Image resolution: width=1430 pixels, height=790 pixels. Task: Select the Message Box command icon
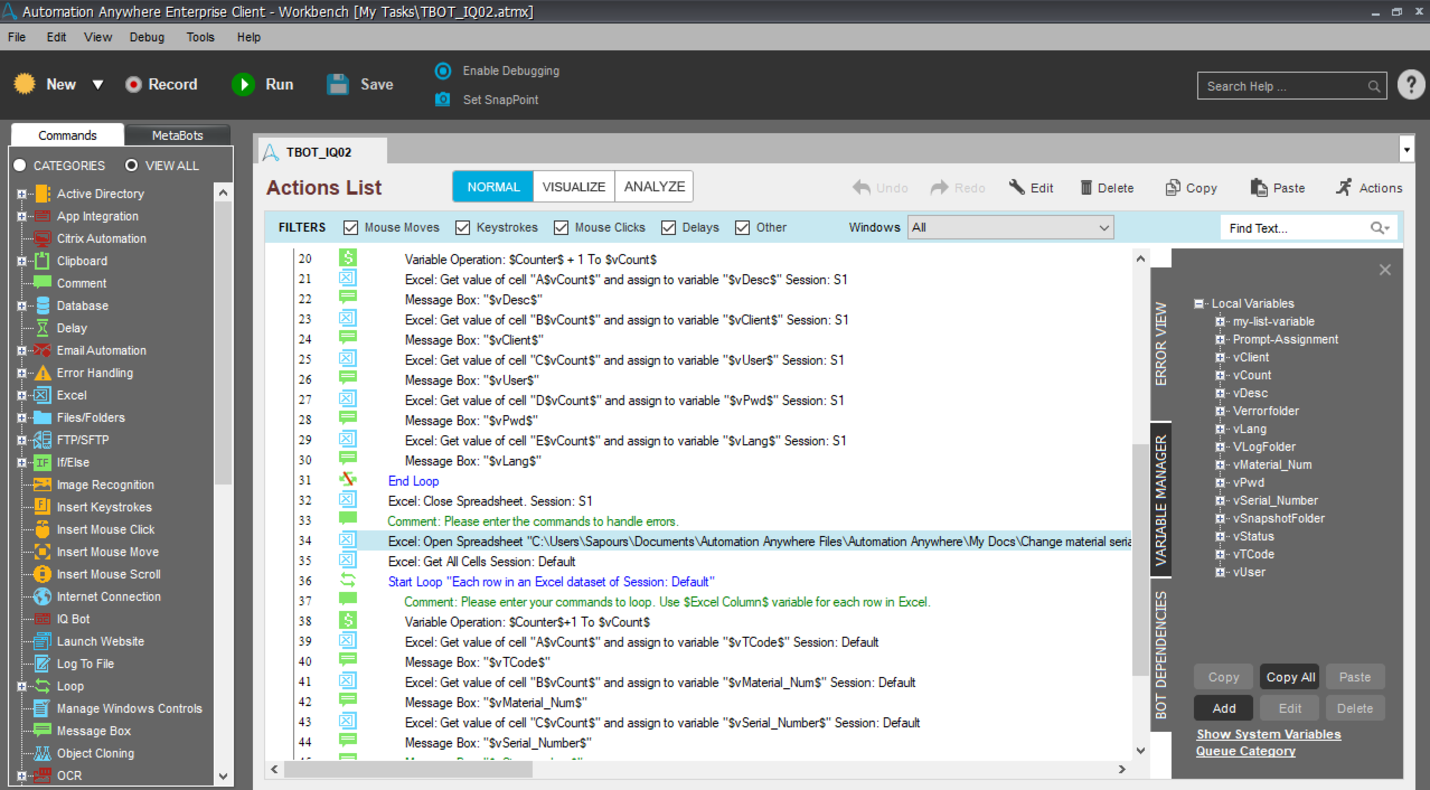42,731
